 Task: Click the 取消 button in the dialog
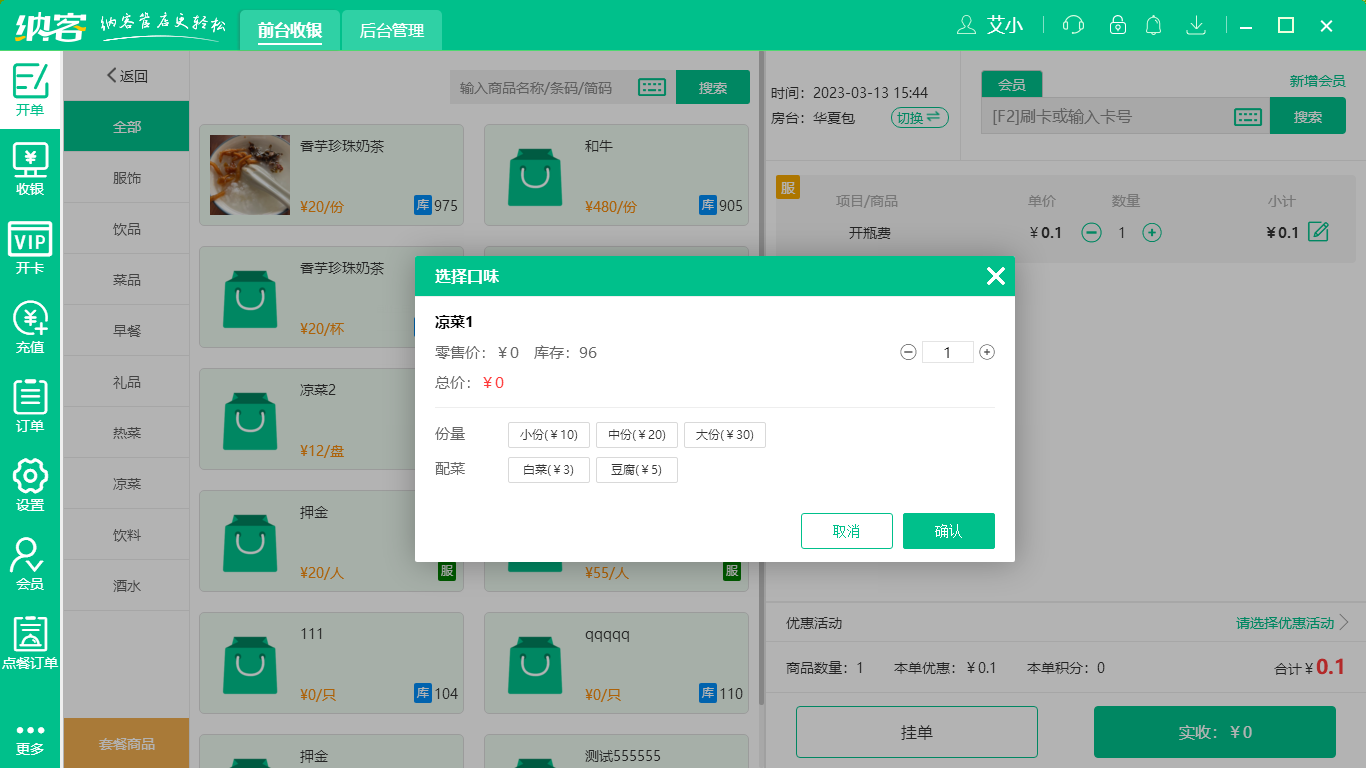(x=846, y=531)
